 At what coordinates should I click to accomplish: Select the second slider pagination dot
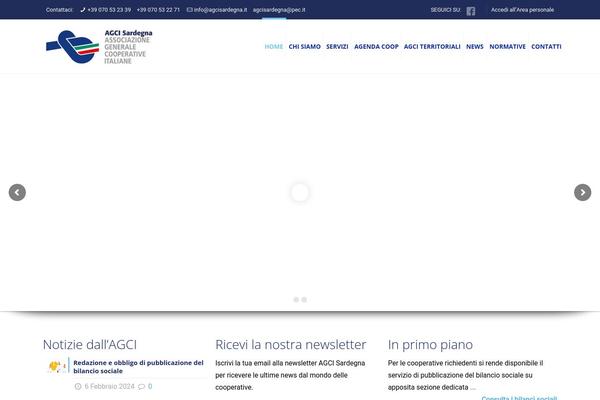(304, 299)
